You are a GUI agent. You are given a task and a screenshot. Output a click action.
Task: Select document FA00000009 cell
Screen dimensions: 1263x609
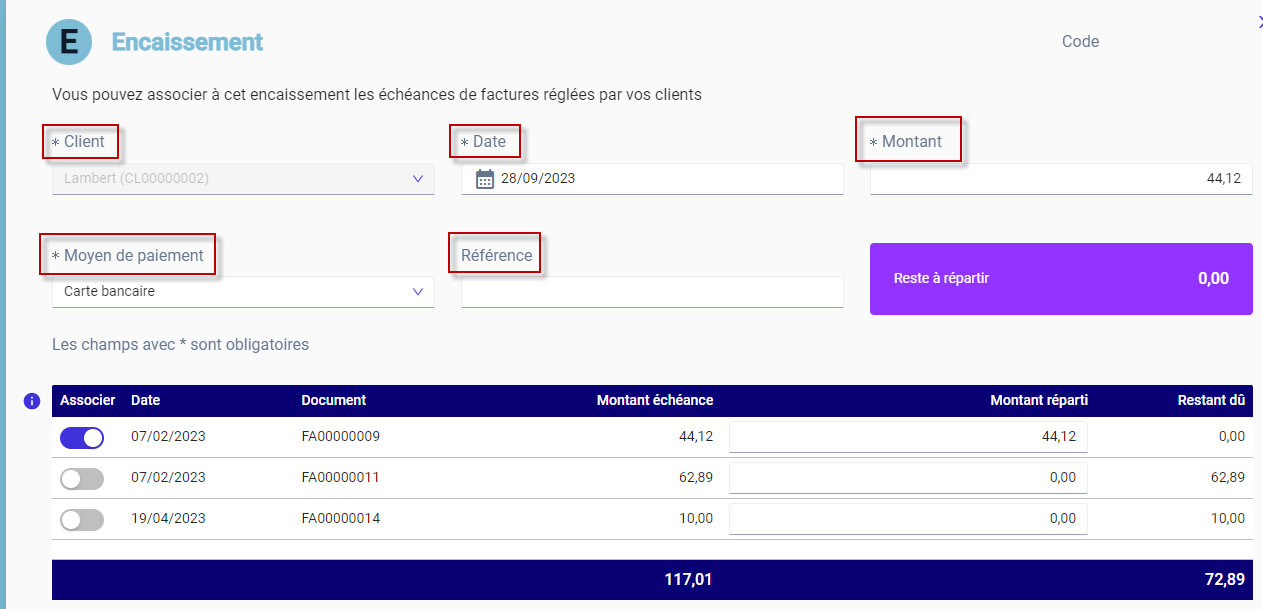[341, 437]
